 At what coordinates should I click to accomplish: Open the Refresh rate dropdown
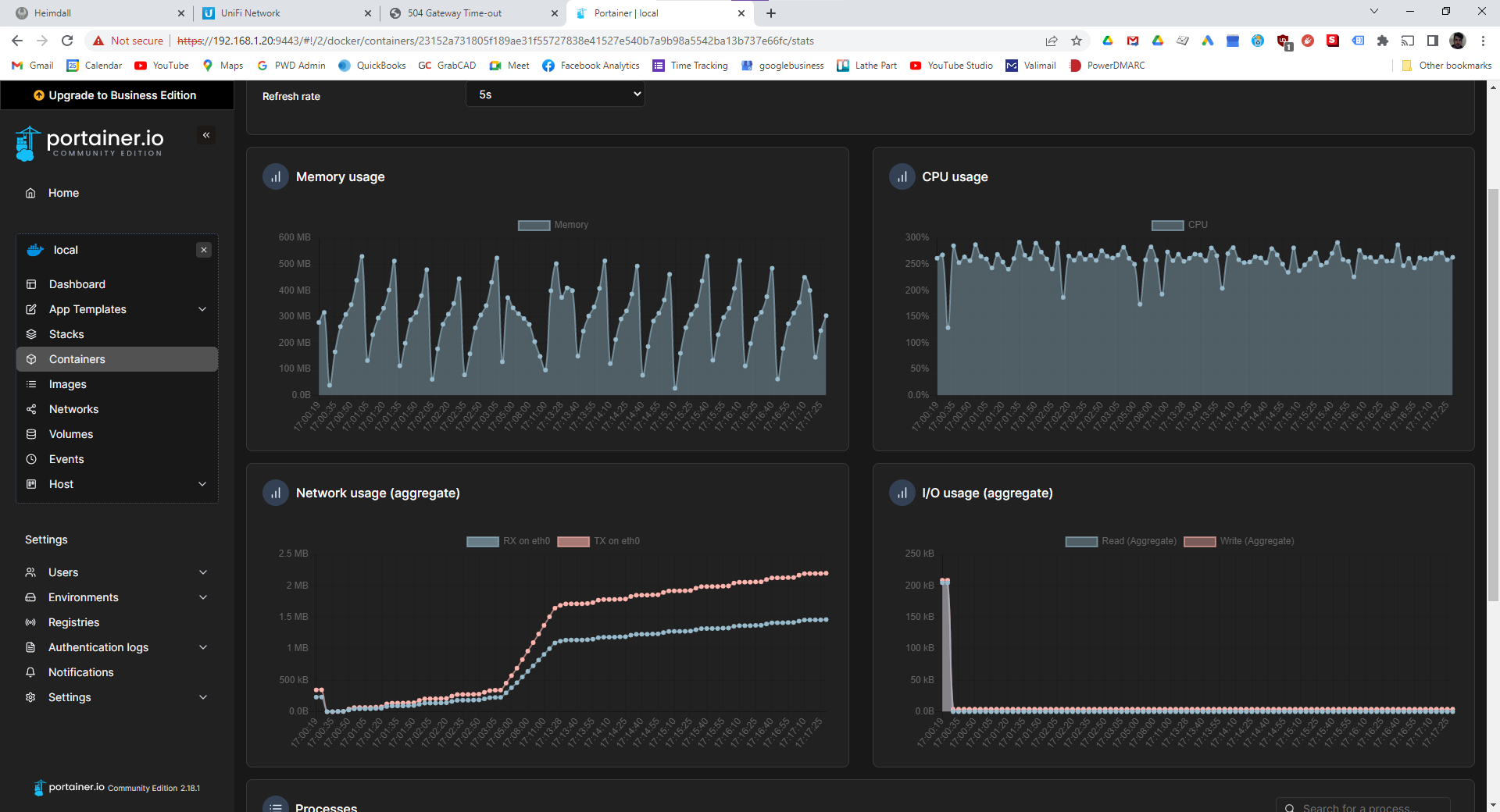[555, 94]
